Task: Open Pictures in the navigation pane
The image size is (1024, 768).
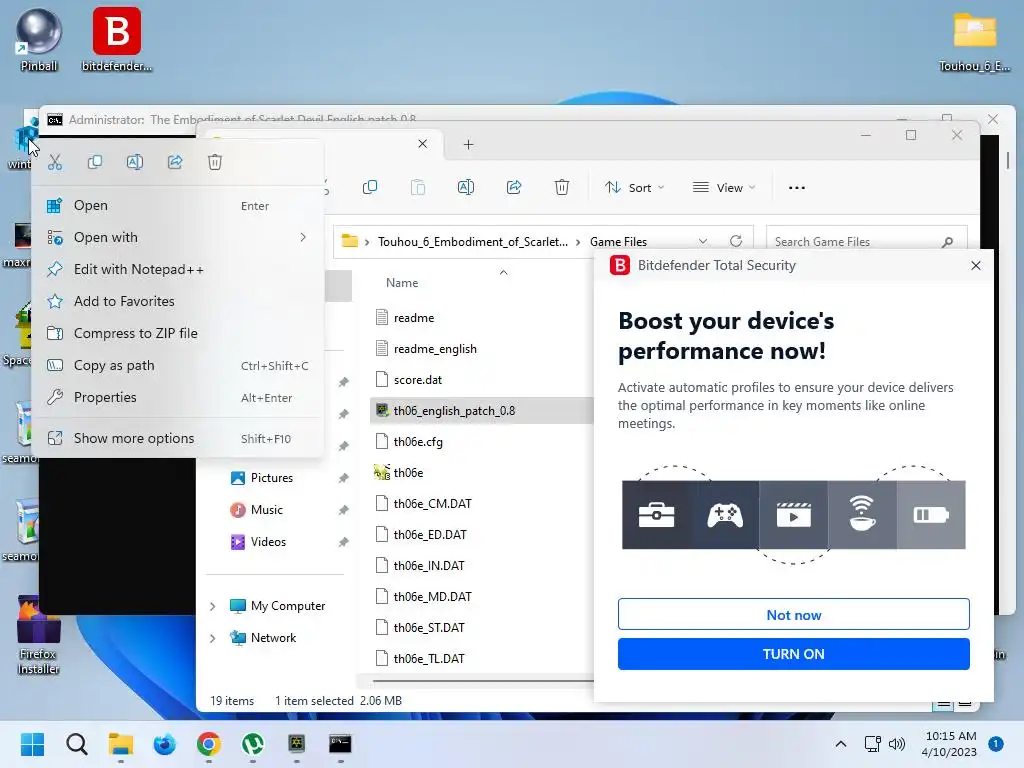Action: (272, 478)
